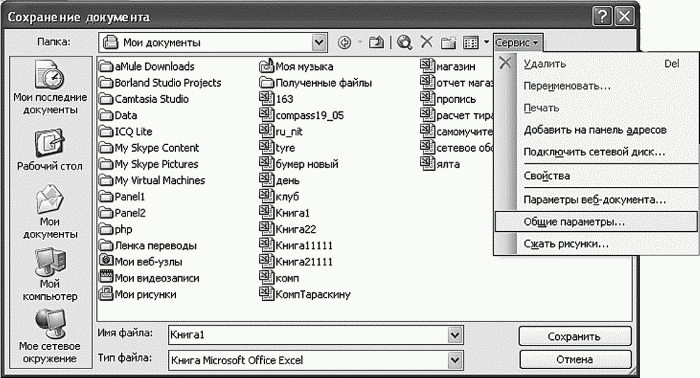Select the file пропись
700x378 pixels.
pos(448,99)
